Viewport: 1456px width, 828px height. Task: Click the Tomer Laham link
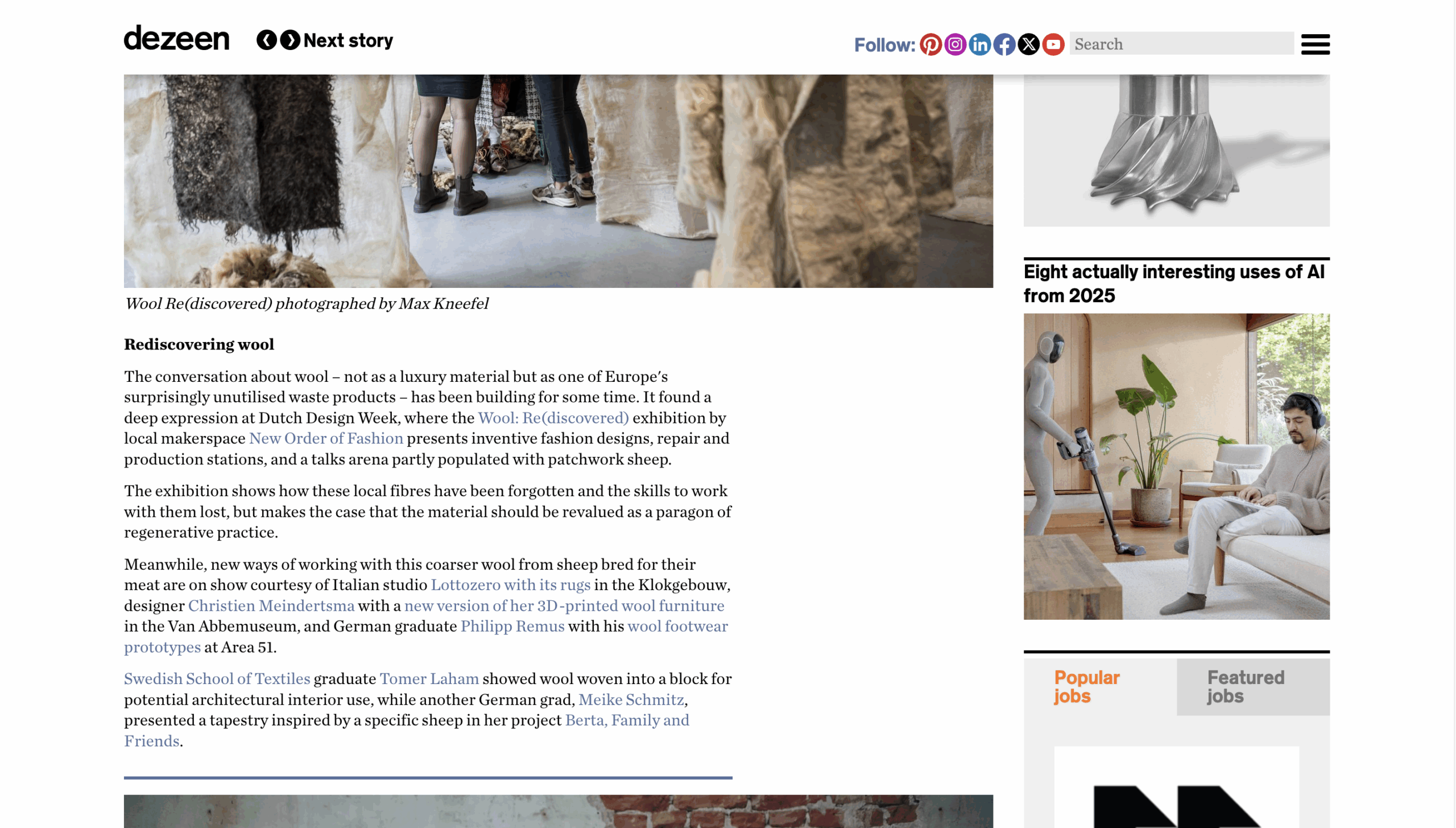[429, 678]
